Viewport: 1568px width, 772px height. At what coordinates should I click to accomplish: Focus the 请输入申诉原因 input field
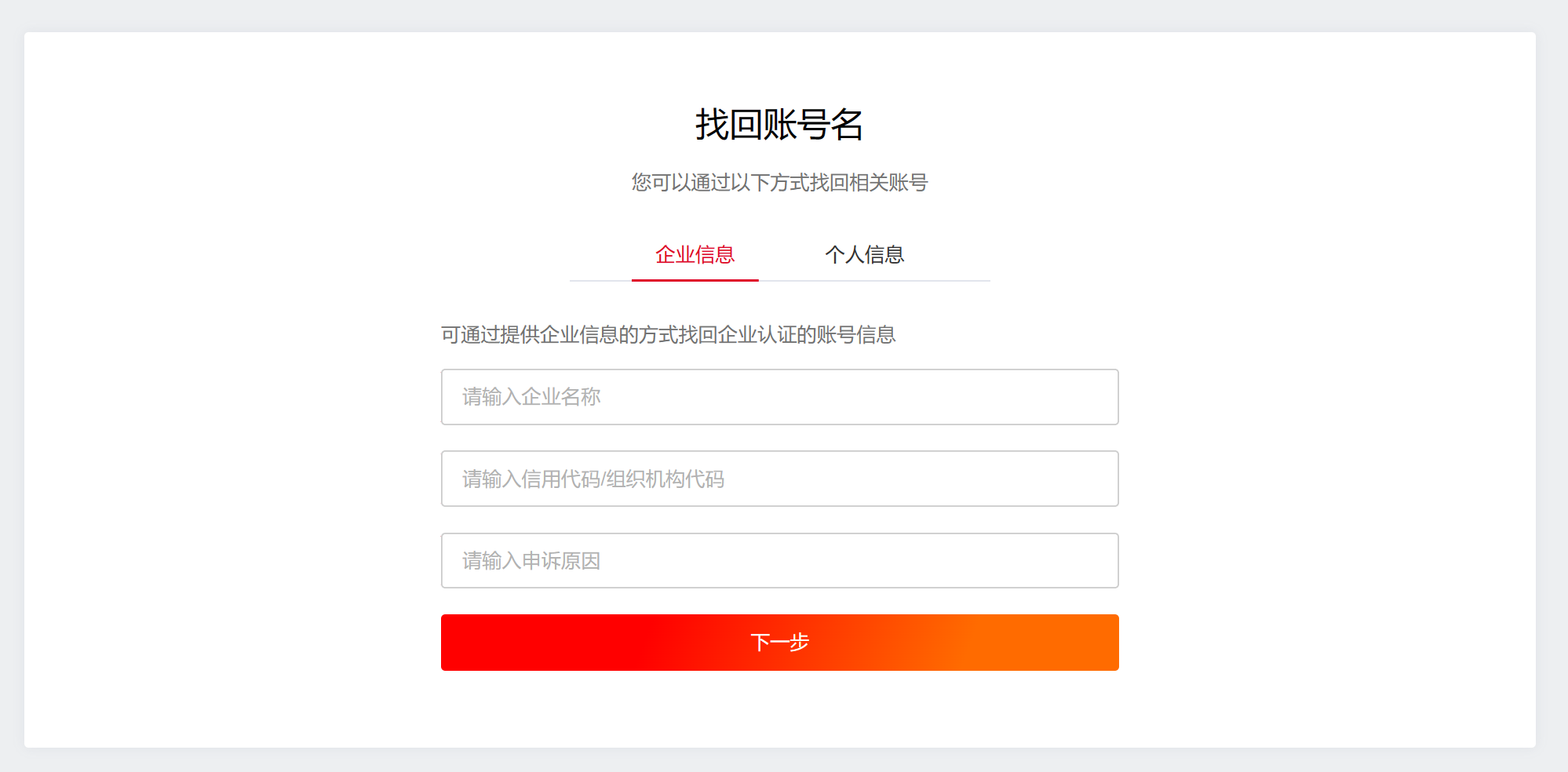point(779,561)
